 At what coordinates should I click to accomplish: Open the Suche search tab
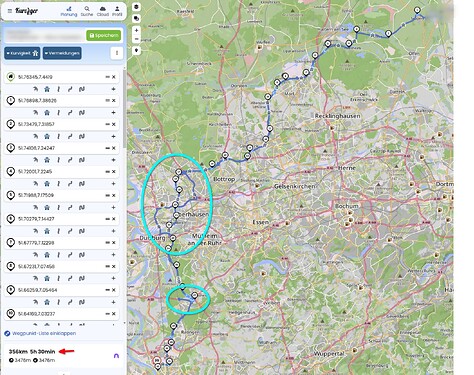click(87, 11)
